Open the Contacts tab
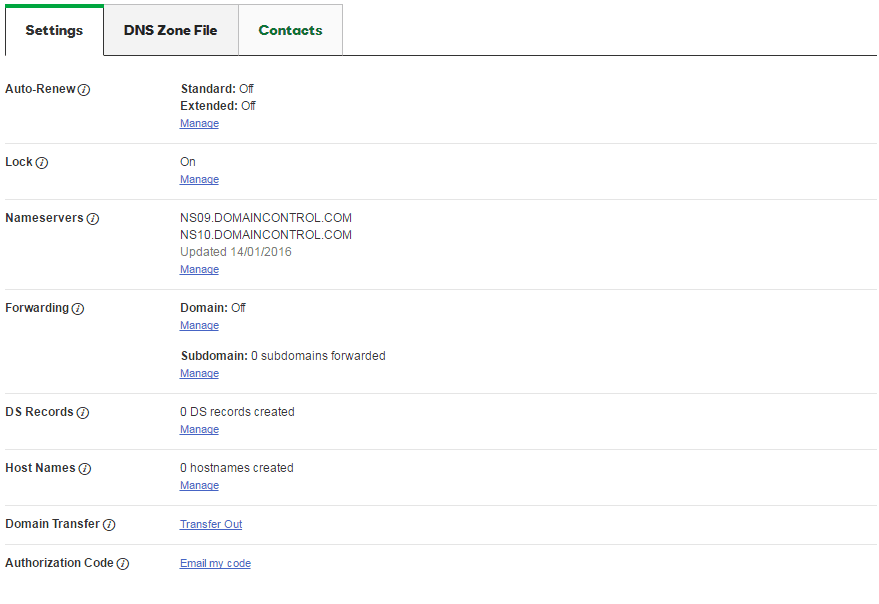Viewport: 879px width, 604px height. coord(290,30)
